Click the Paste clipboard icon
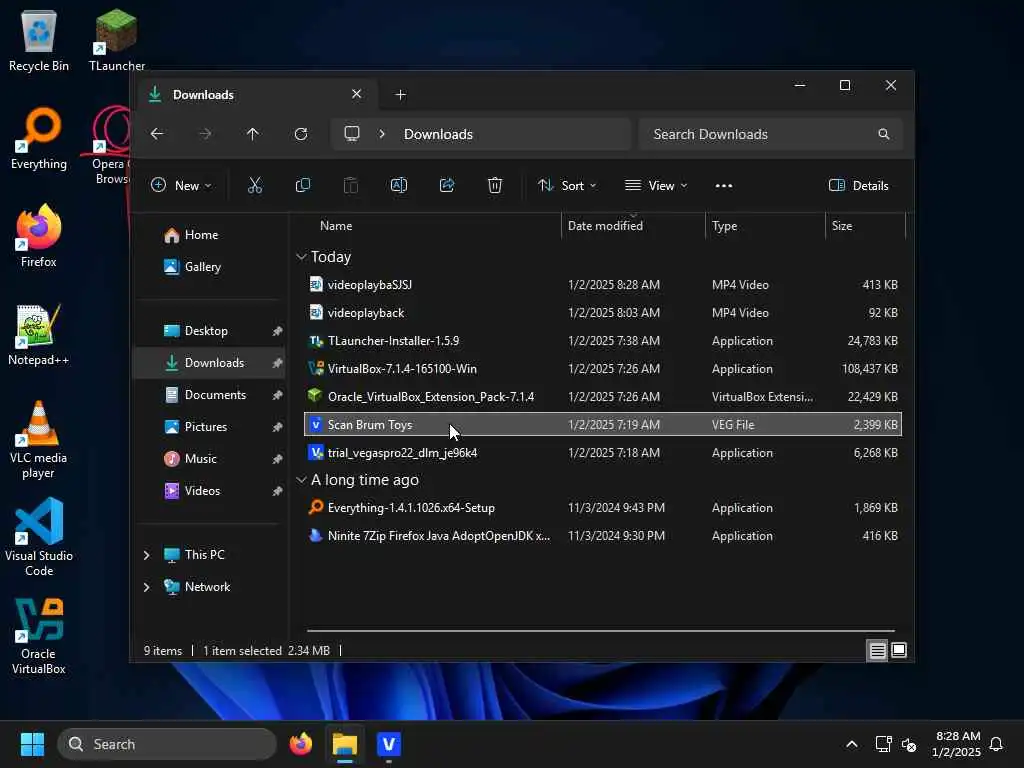The width and height of the screenshot is (1024, 768). point(351,185)
